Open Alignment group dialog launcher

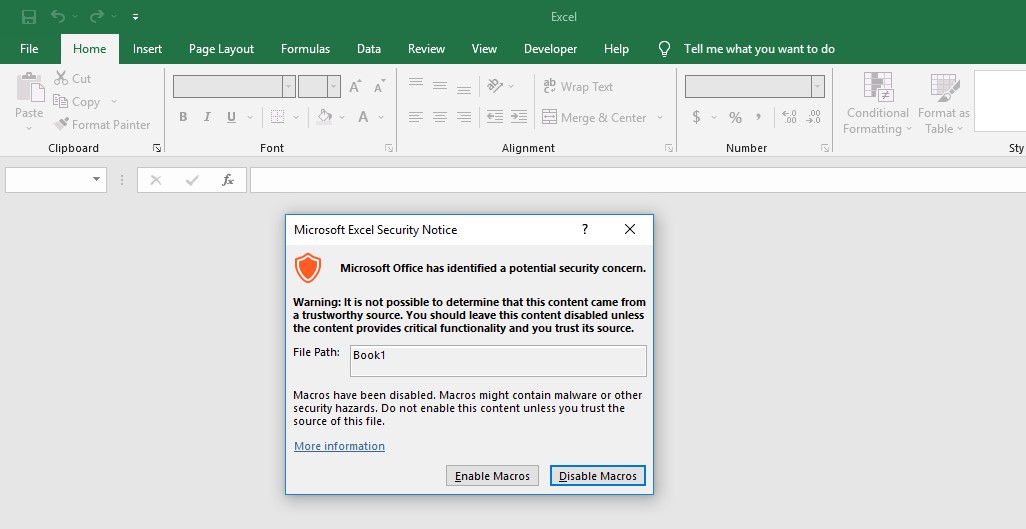click(x=669, y=149)
